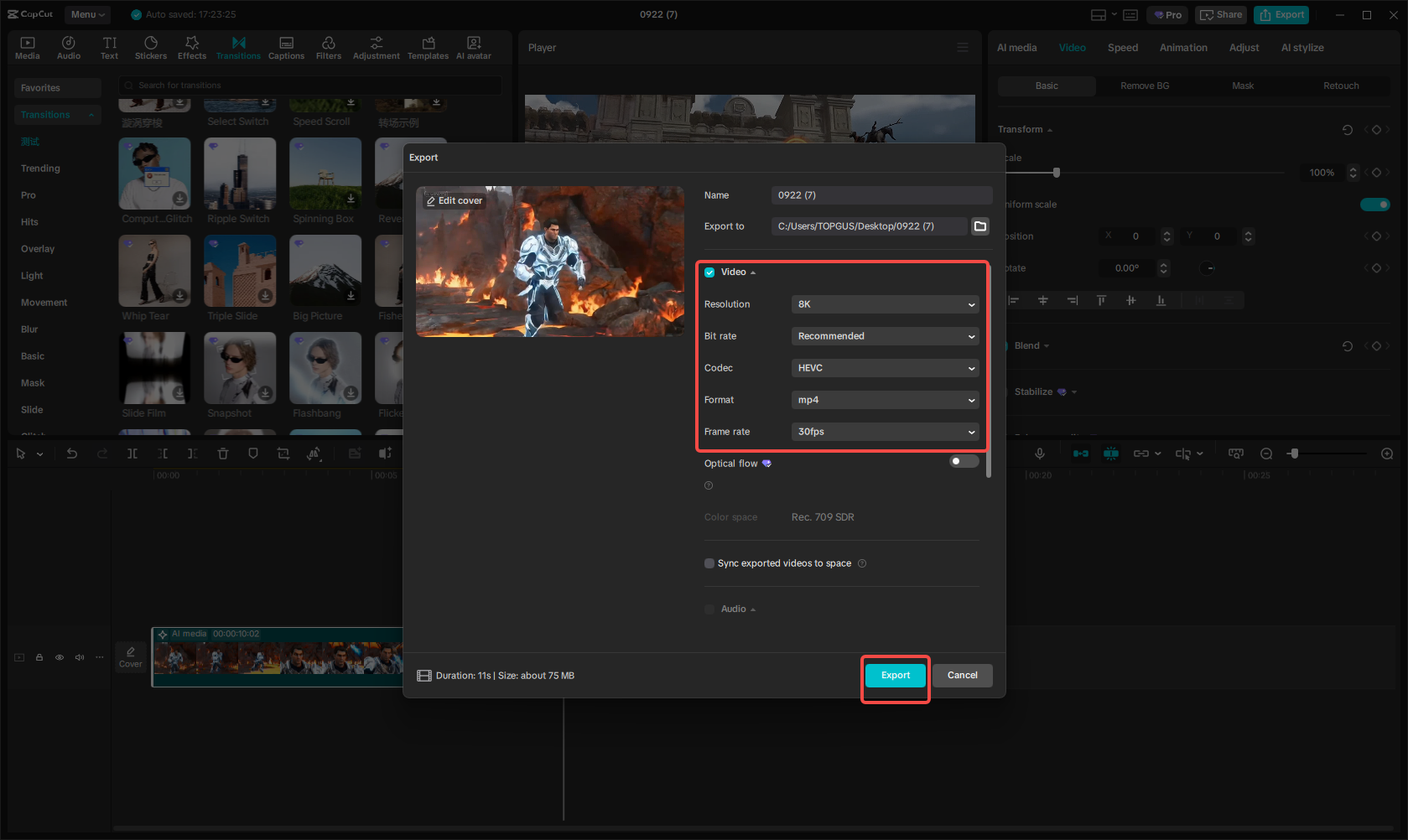The height and width of the screenshot is (840, 1408).
Task: Click the lock track icon
Action: click(x=39, y=657)
